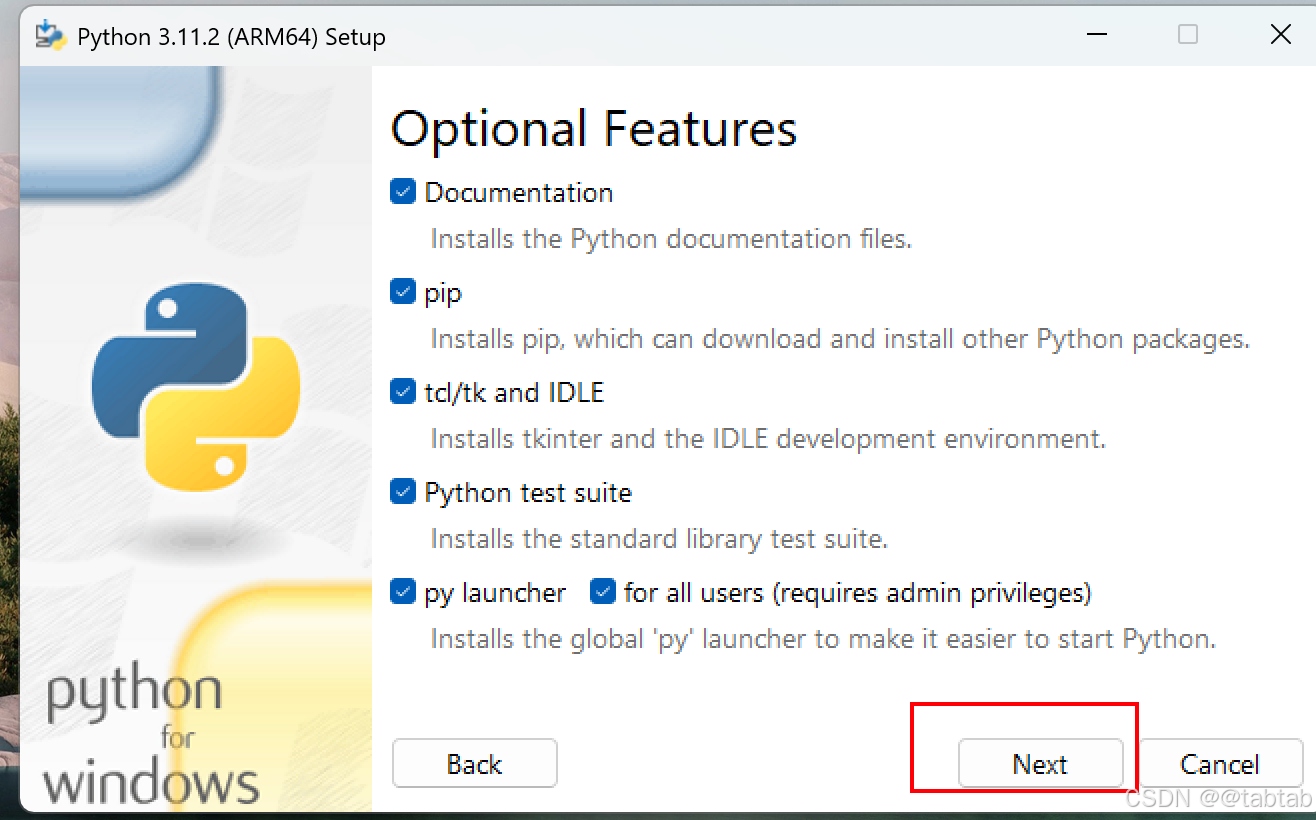
Task: Disable the Python test suite checkbox
Action: click(403, 492)
